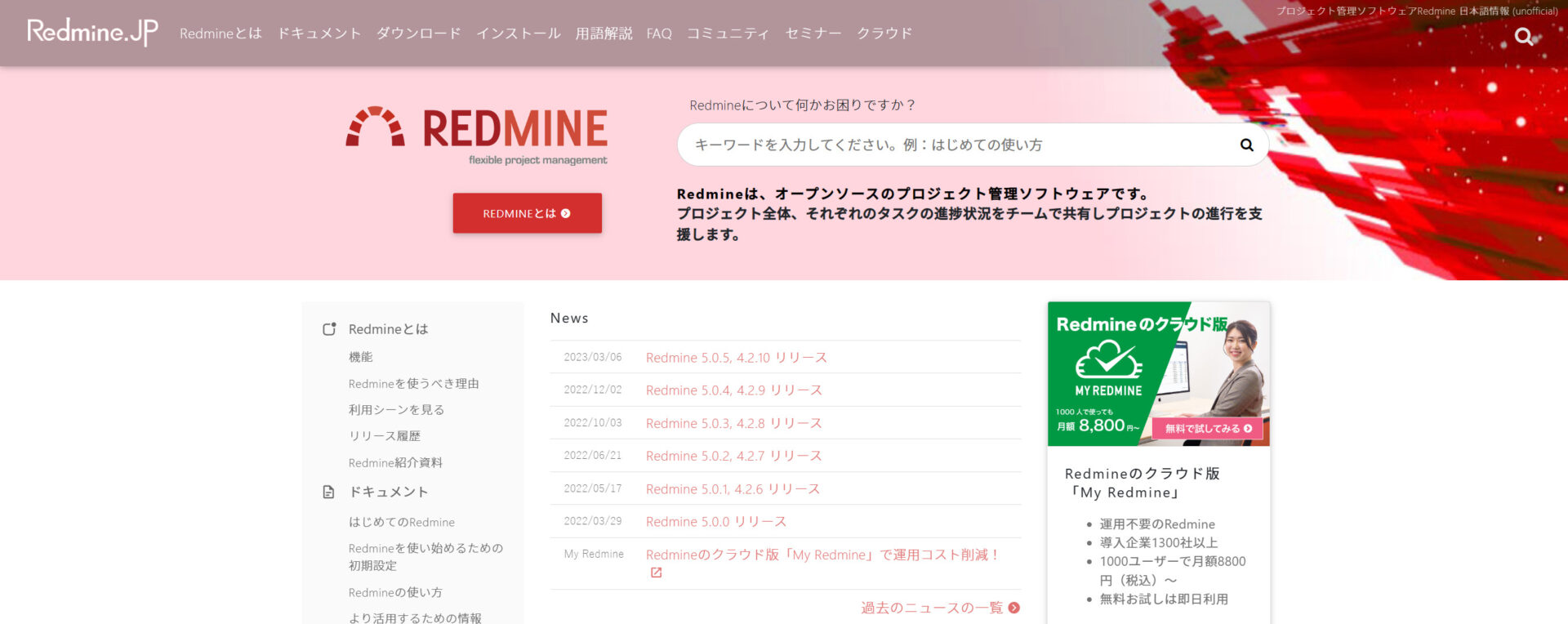
Task: Open the クラウド navigation menu item
Action: point(884,33)
